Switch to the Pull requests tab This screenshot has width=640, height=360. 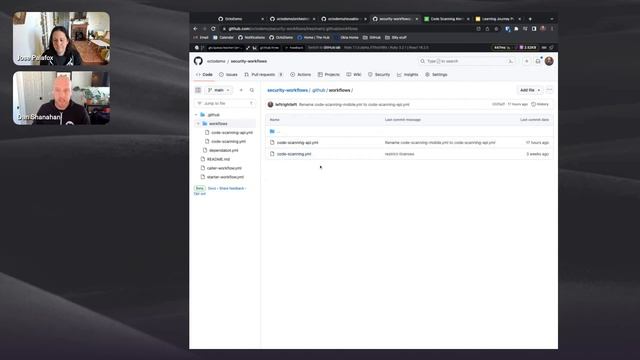click(x=263, y=75)
